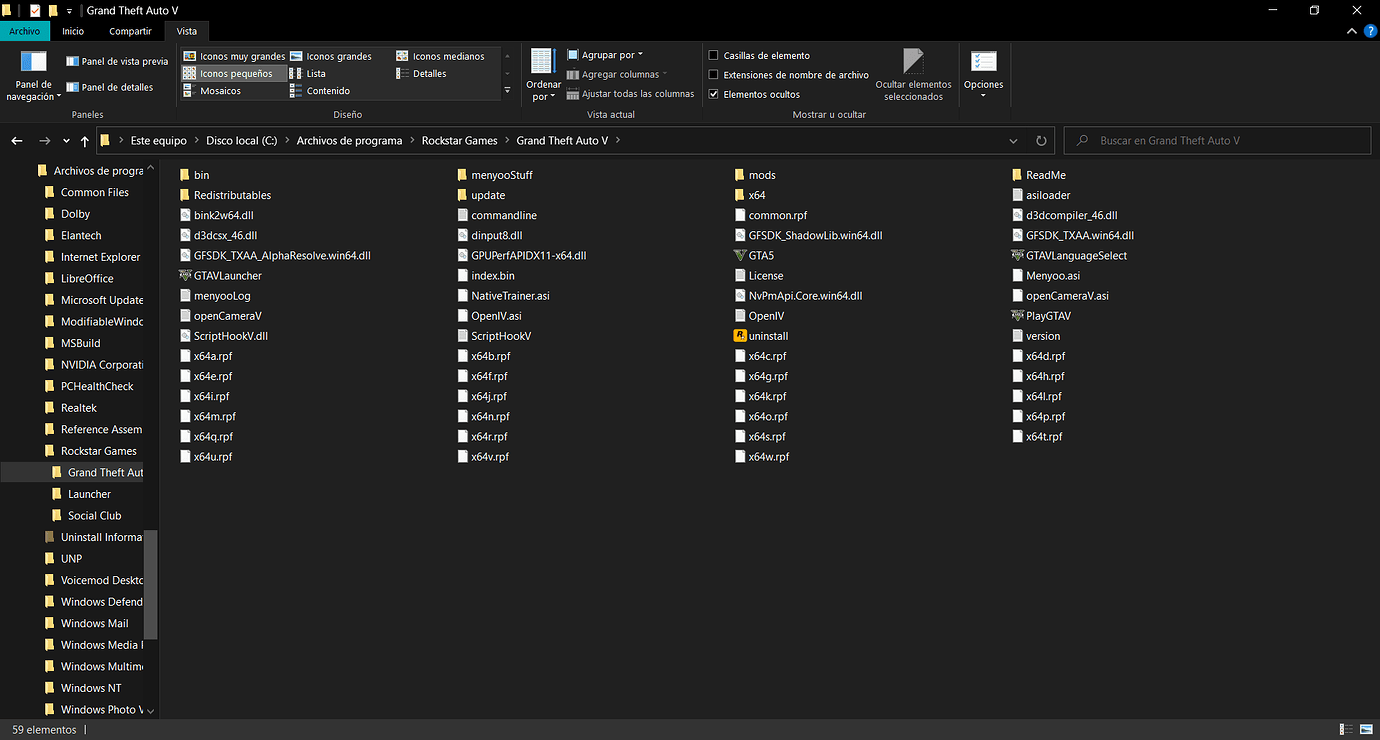Expand the Ordenar por dropdown
Screen dimensions: 1380x740
pos(543,75)
